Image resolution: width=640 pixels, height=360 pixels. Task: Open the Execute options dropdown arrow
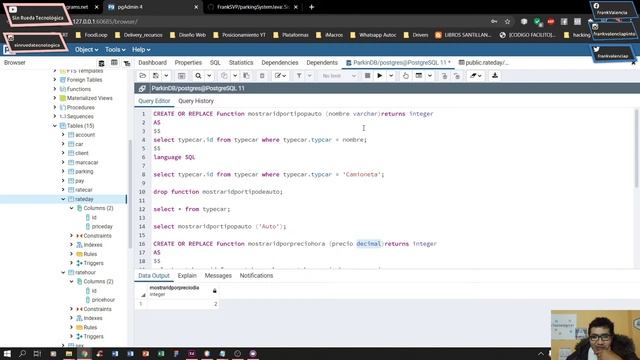click(x=391, y=76)
